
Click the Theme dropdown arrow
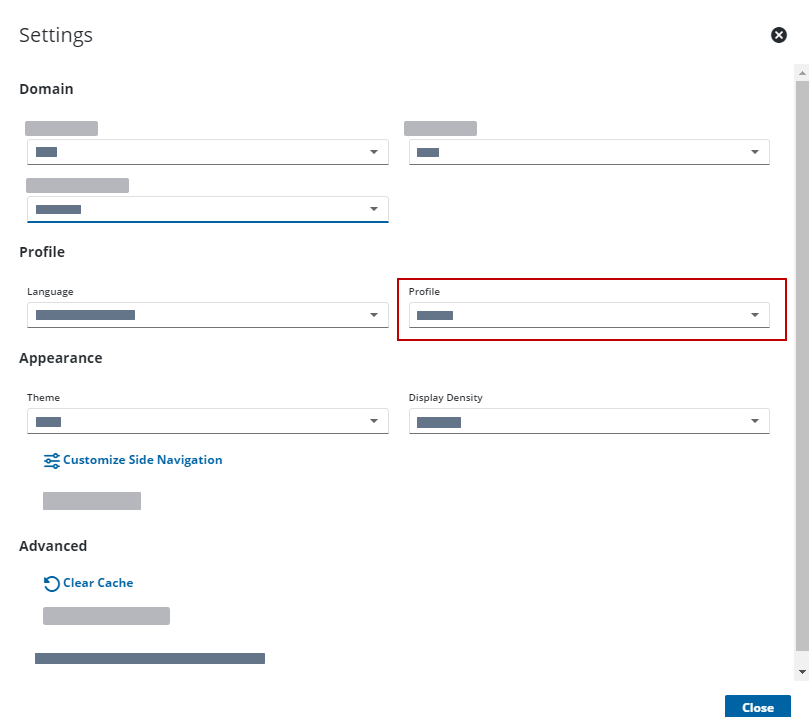374,421
